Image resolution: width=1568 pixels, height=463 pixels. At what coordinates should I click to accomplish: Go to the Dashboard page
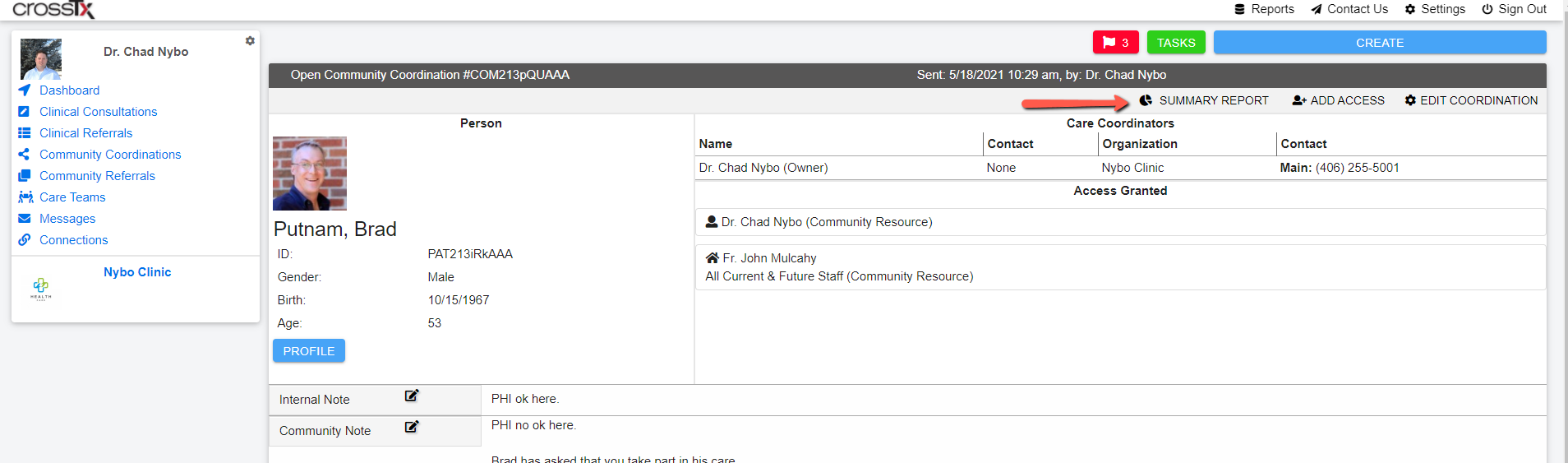[69, 90]
